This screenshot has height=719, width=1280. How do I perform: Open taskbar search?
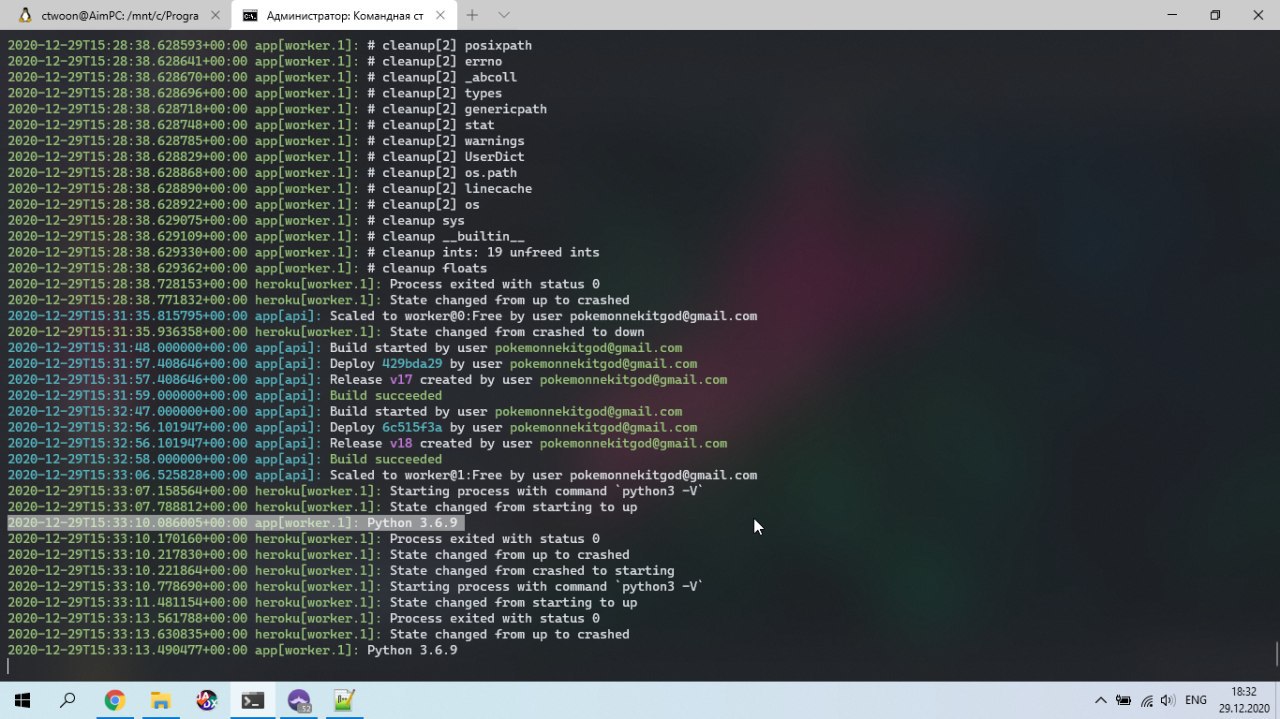pyautogui.click(x=67, y=700)
